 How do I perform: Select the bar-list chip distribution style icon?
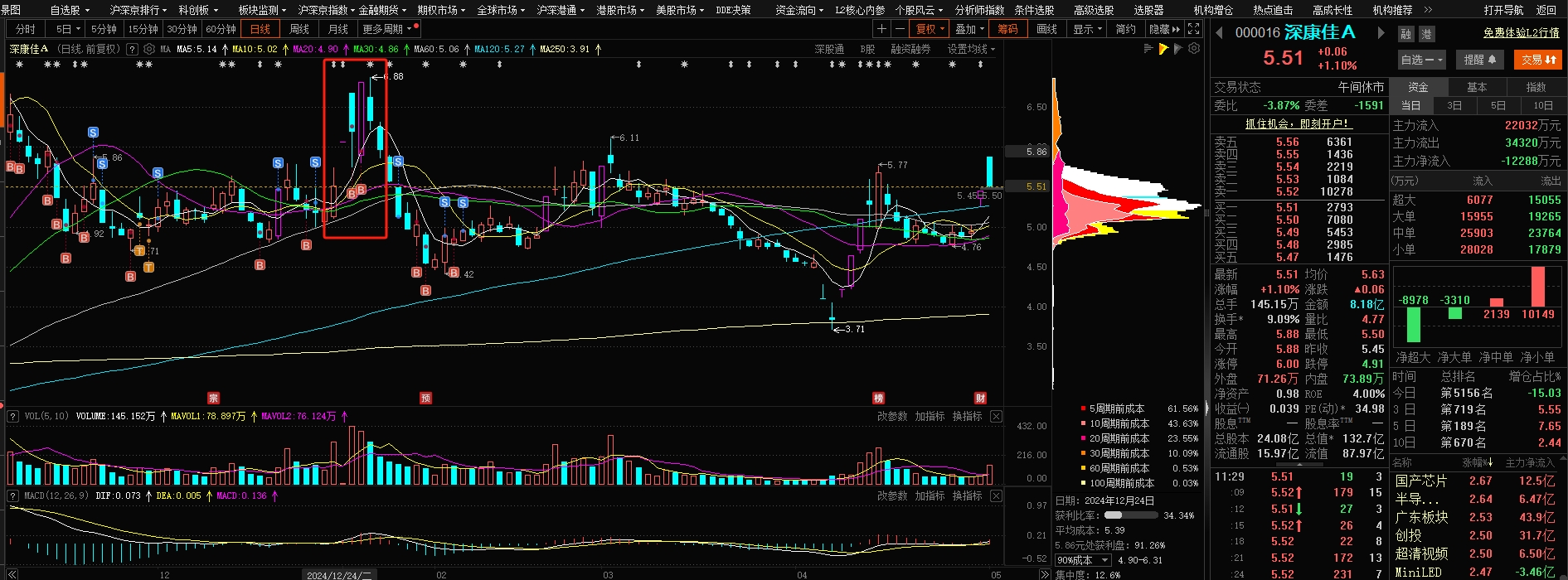pos(1148,49)
